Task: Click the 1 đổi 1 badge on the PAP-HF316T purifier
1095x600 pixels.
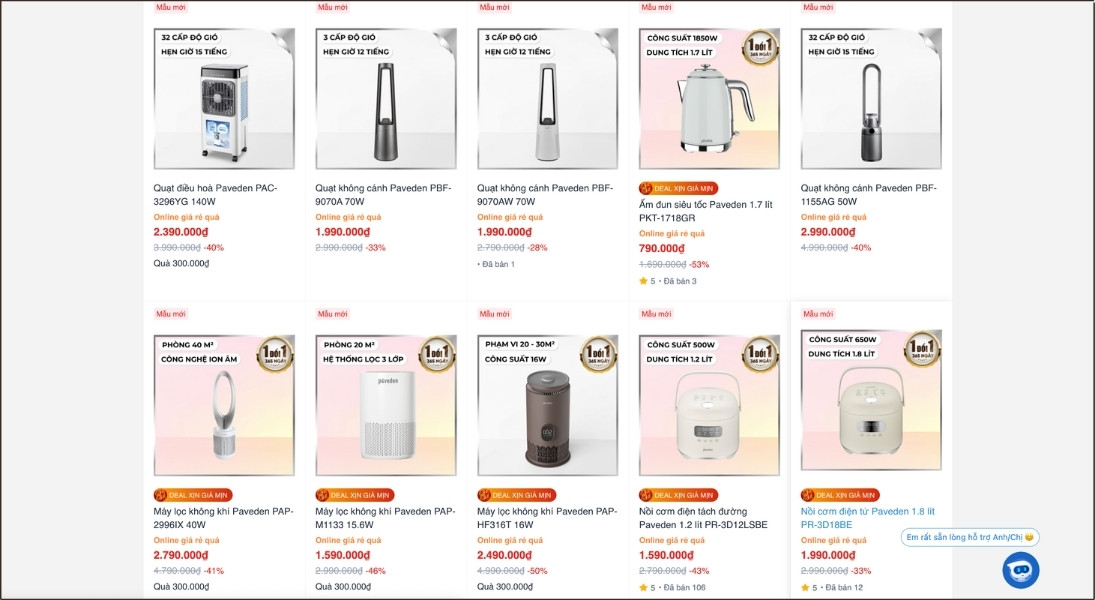Action: pos(598,354)
